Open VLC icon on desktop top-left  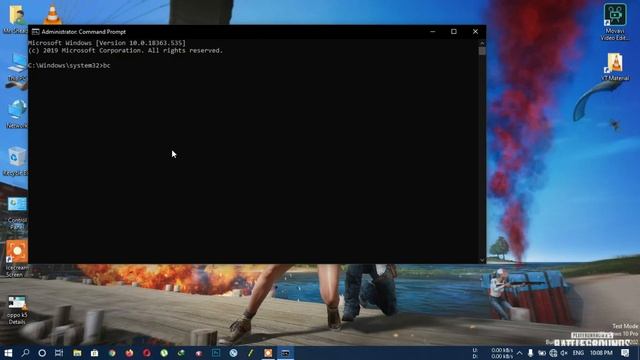(52, 15)
